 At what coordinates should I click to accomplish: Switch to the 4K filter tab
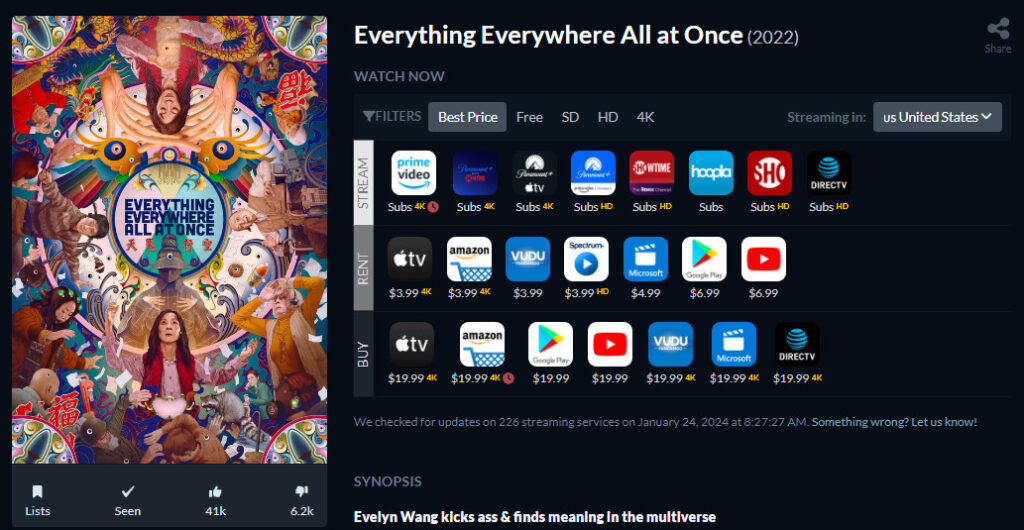pyautogui.click(x=645, y=117)
